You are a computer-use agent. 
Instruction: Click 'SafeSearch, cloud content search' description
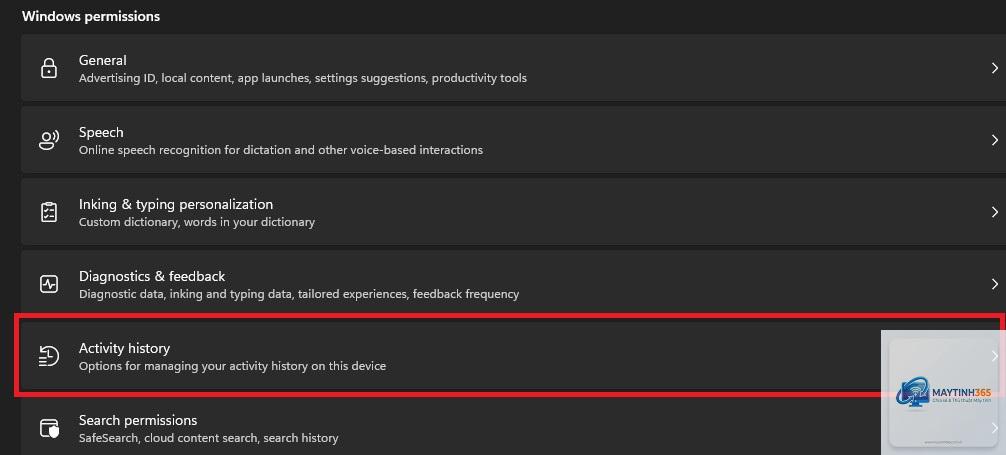[209, 438]
